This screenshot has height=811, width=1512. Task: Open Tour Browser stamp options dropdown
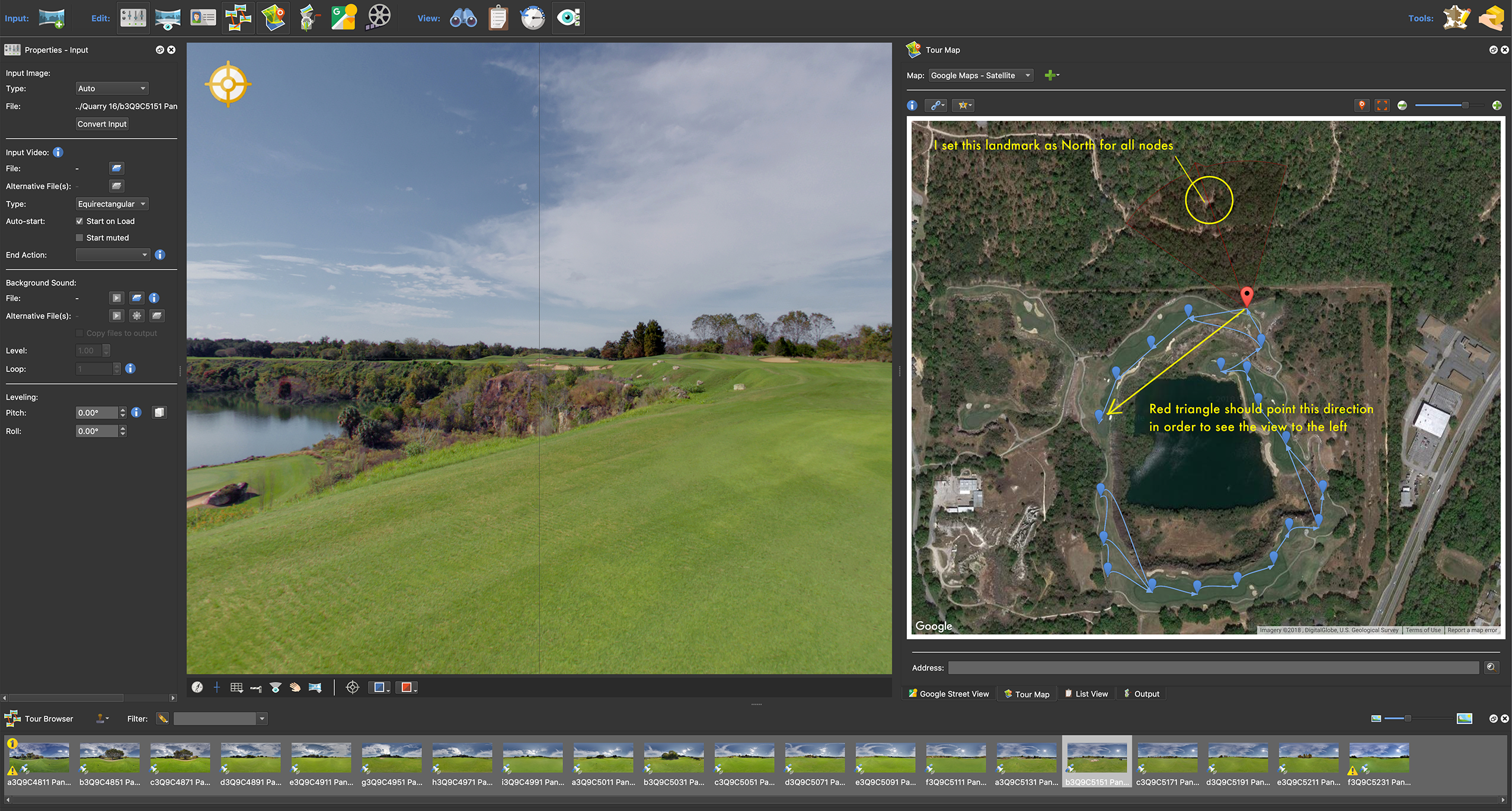[x=103, y=719]
